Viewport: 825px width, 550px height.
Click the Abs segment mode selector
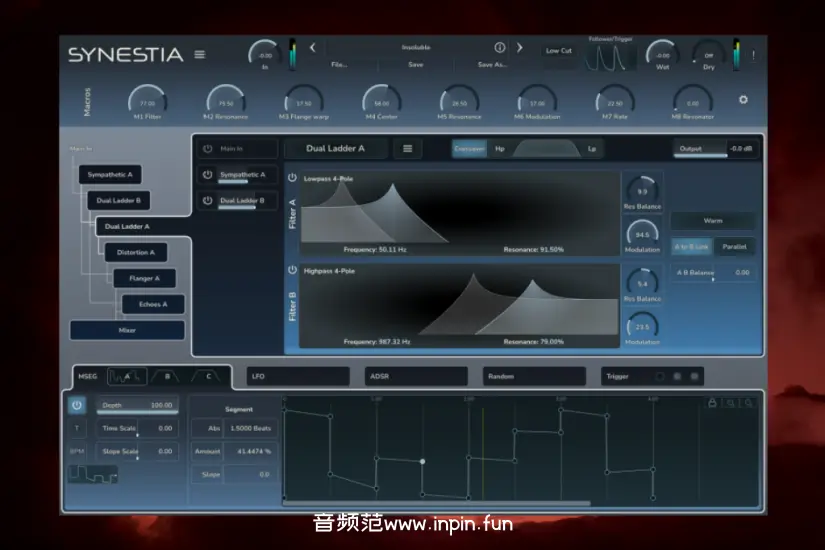coord(207,428)
